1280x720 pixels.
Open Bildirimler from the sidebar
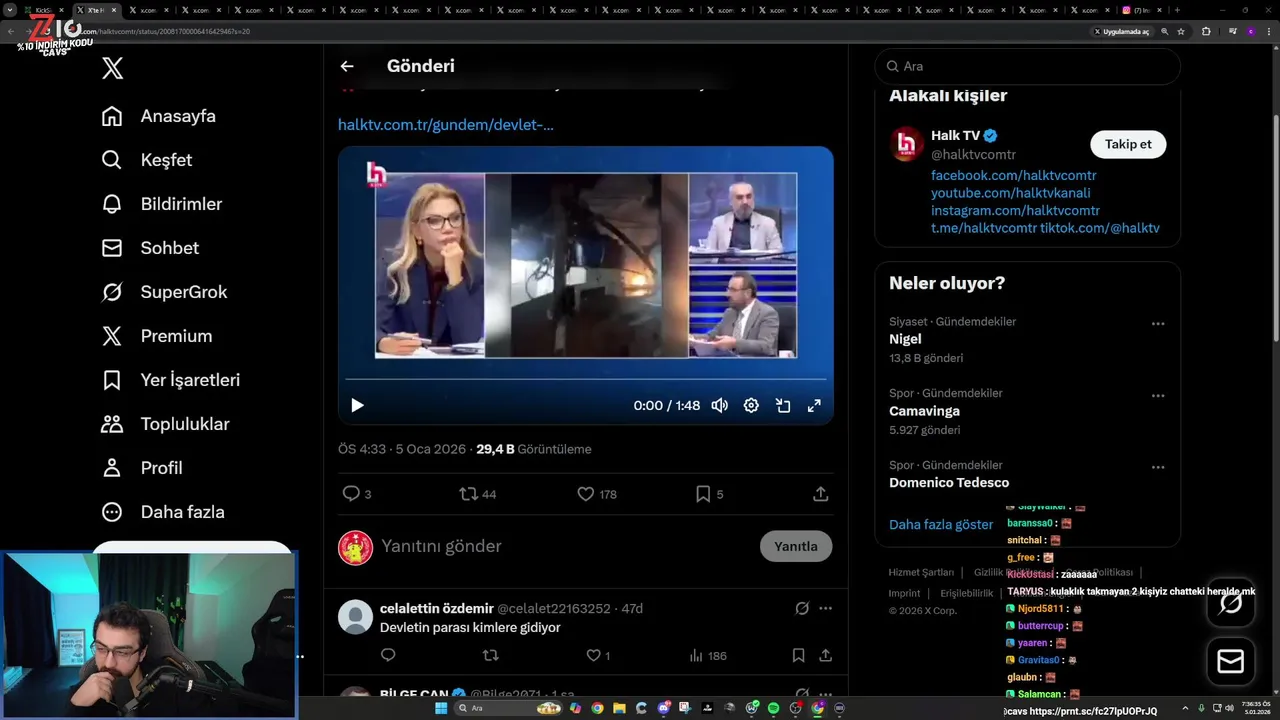pyautogui.click(x=162, y=204)
